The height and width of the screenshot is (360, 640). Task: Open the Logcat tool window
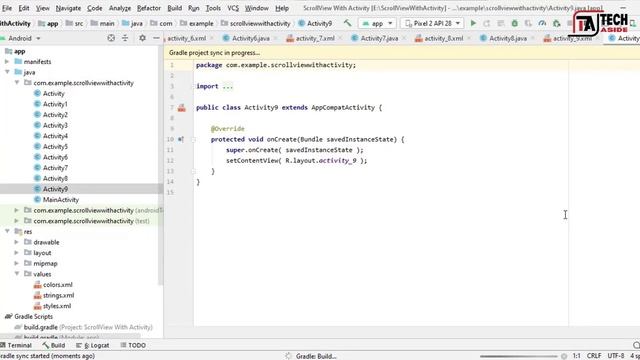point(93,345)
